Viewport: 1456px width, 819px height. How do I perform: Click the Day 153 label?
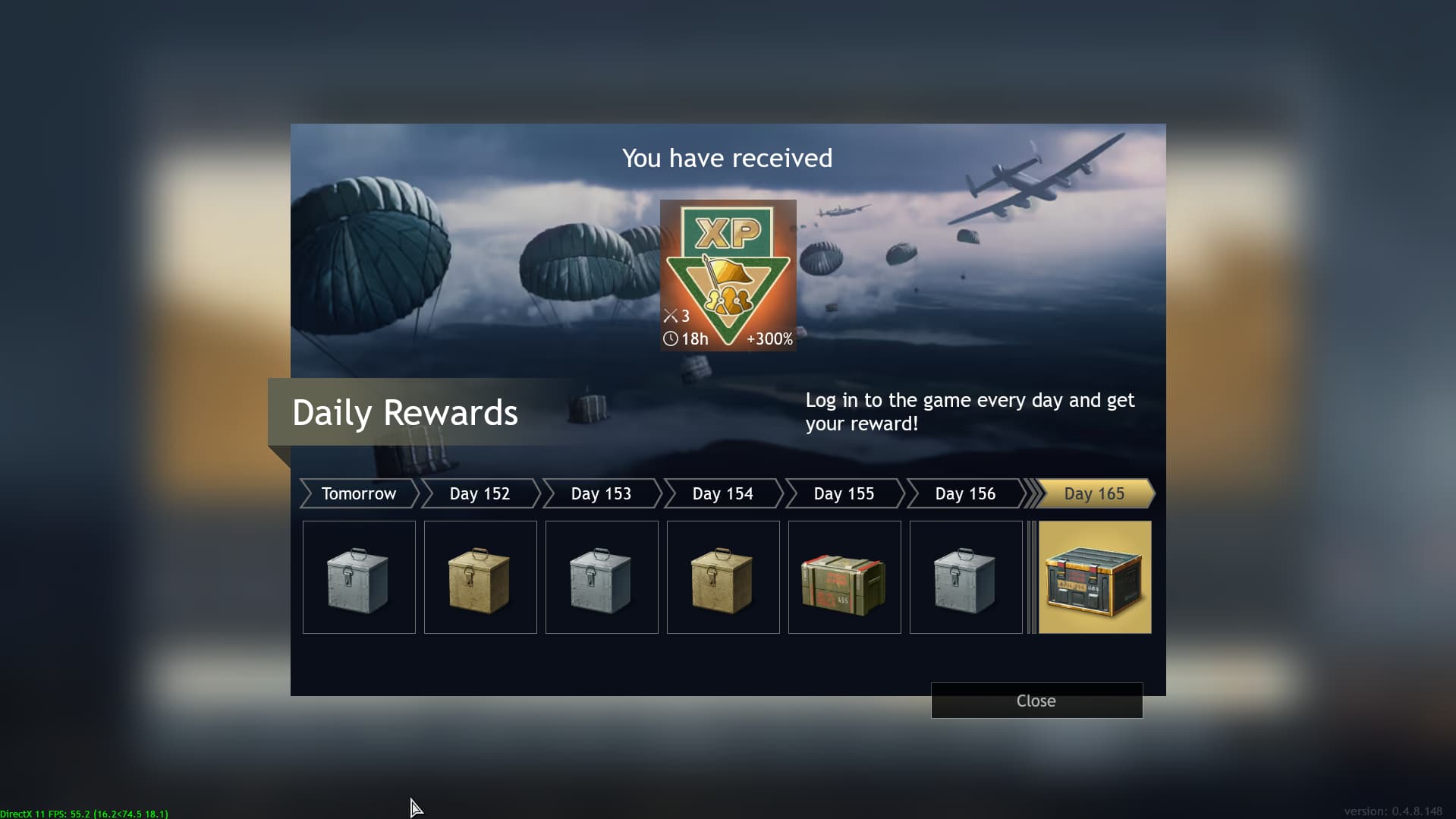(x=602, y=493)
